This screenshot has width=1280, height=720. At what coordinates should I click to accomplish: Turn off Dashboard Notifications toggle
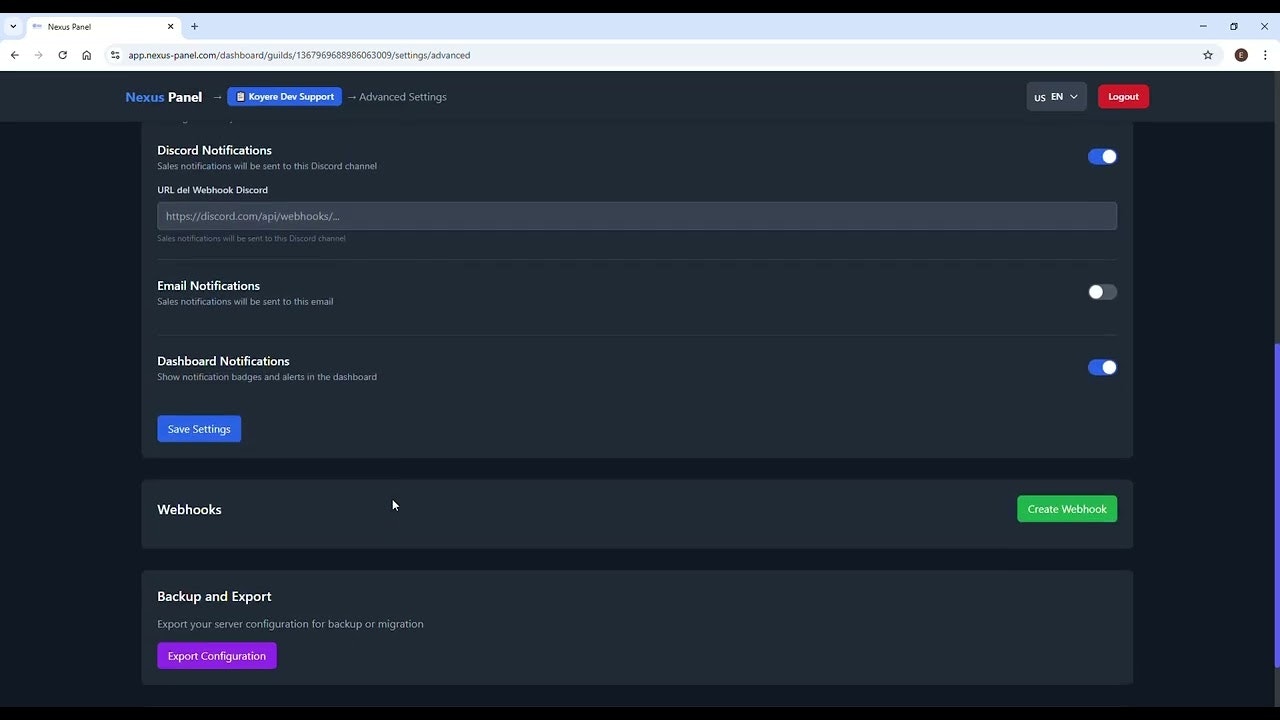(x=1102, y=367)
